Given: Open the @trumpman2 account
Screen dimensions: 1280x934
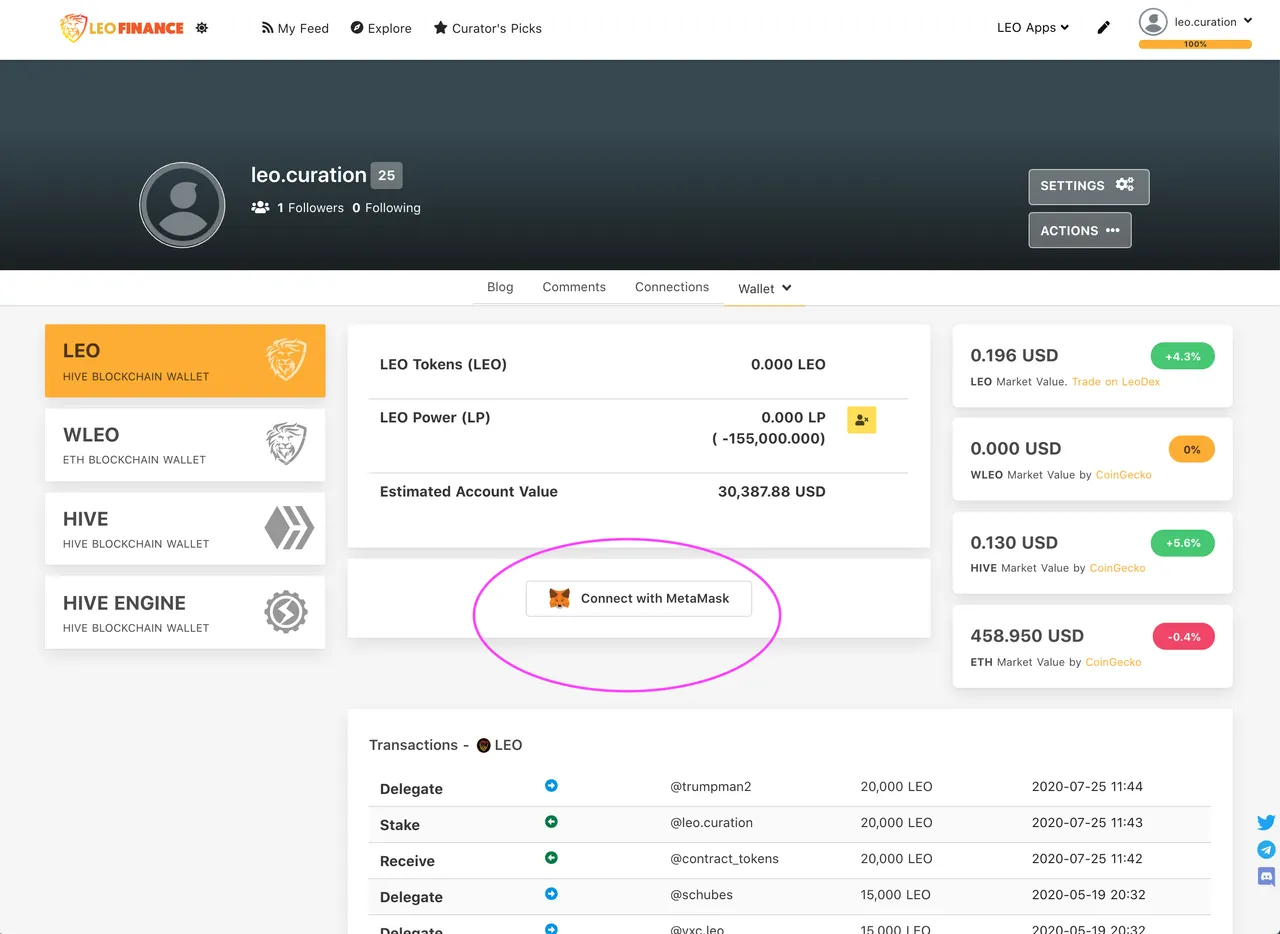Looking at the screenshot, I should click(x=711, y=787).
